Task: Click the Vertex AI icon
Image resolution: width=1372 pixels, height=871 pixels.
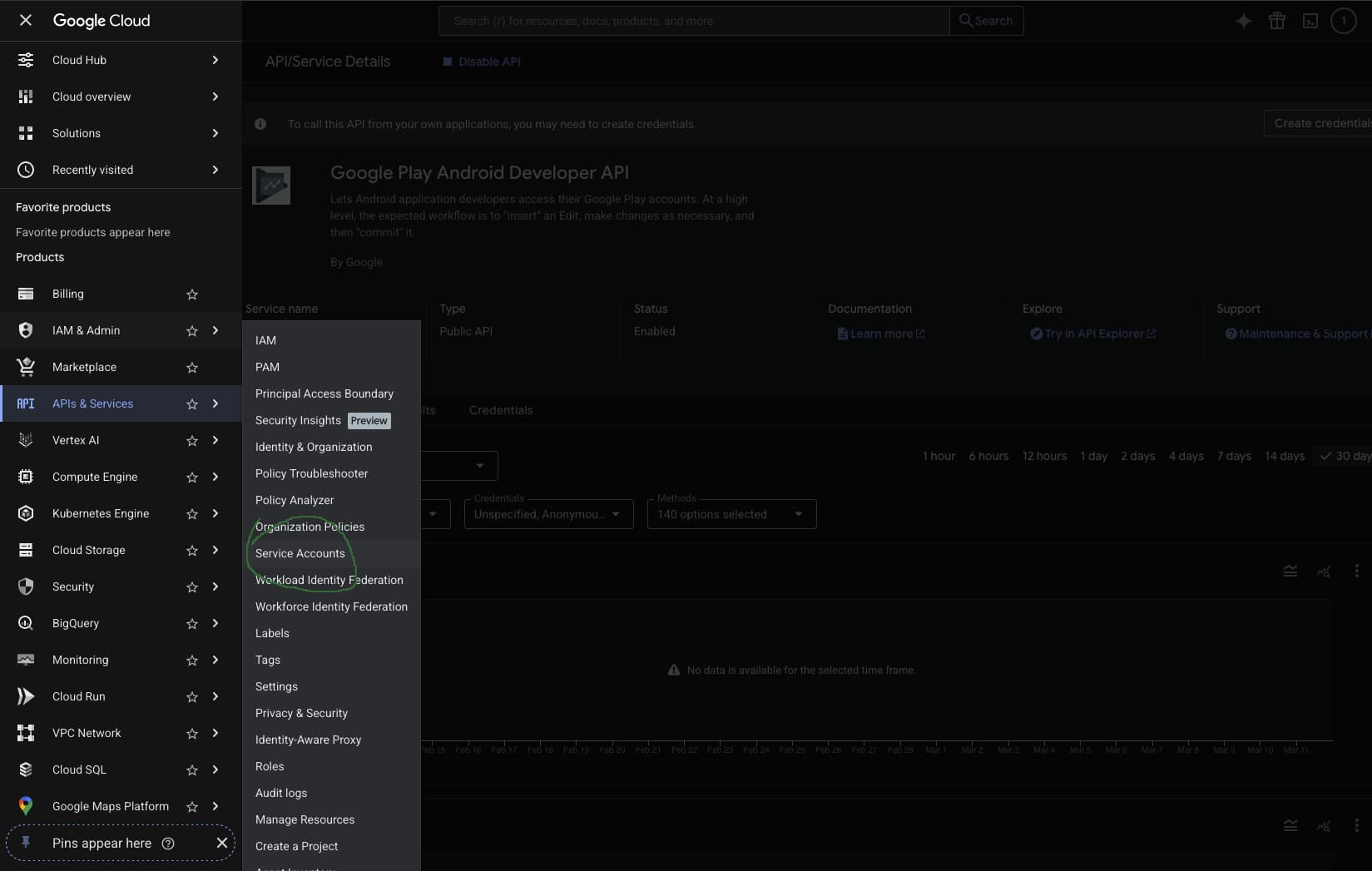Action: point(26,440)
